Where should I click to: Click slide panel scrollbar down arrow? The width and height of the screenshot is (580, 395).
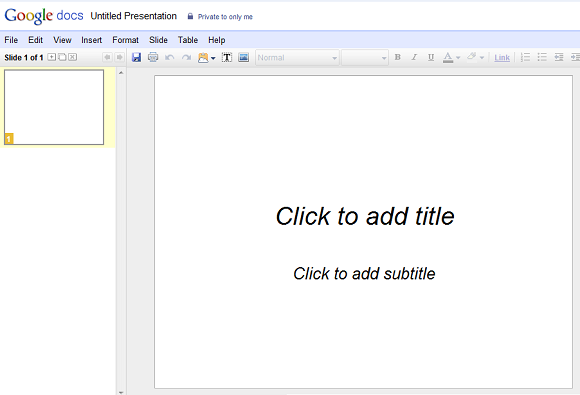click(x=121, y=392)
